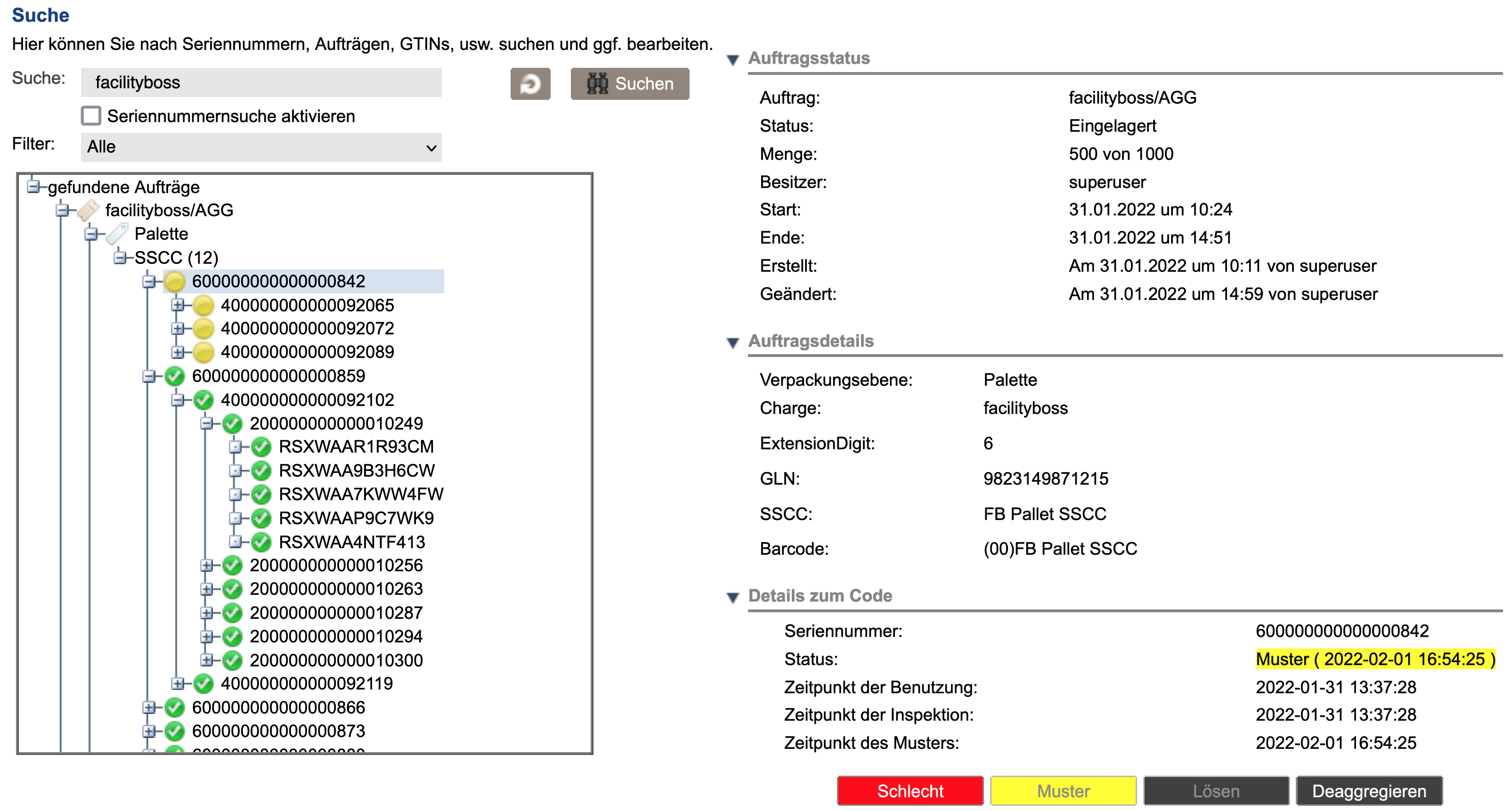The height and width of the screenshot is (811, 1512).
Task: Enable Seriennummernsuche aktivieren checkbox
Action: [x=91, y=115]
